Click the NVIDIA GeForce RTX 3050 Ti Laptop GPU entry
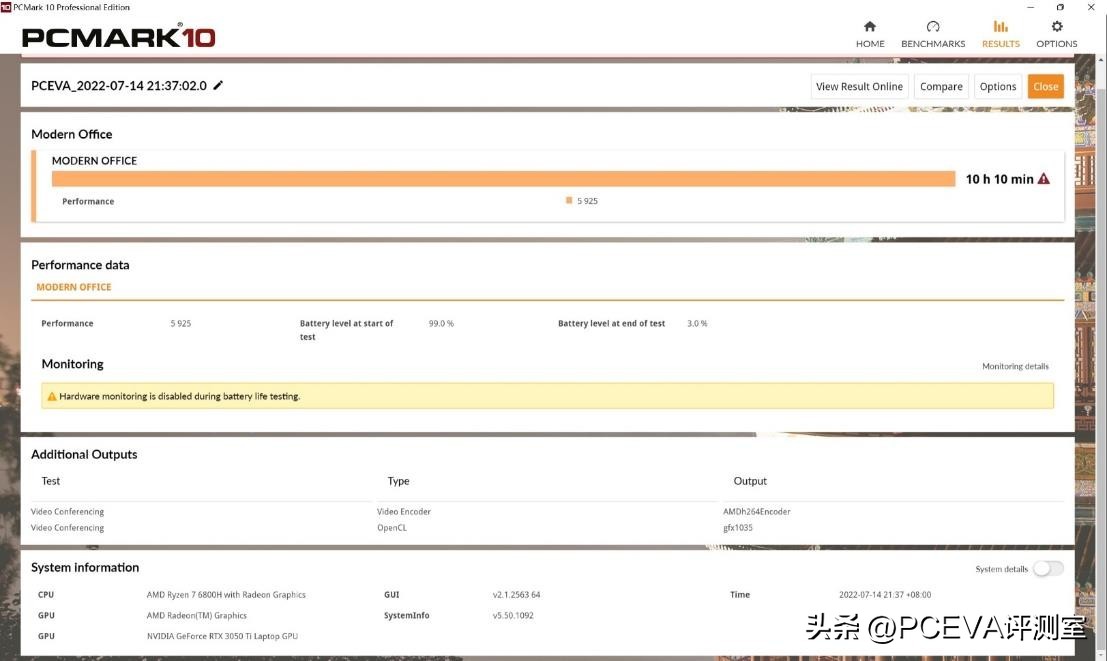The image size is (1107, 661). 222,636
